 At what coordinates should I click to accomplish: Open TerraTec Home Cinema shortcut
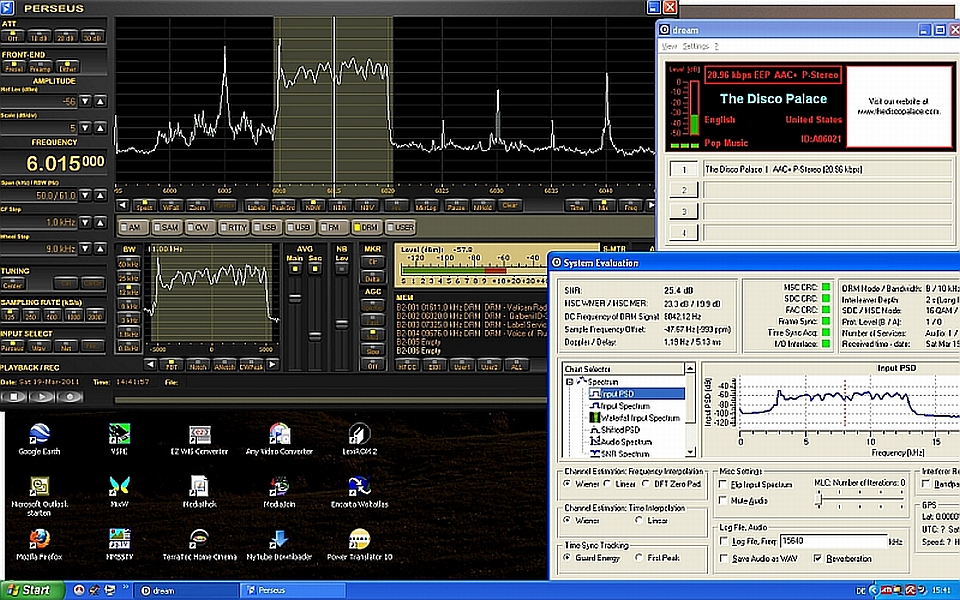pyautogui.click(x=200, y=544)
